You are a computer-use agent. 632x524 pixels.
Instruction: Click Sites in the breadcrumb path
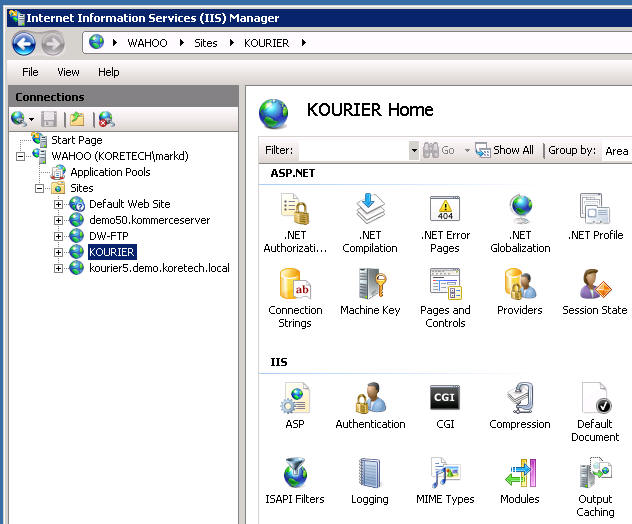[x=206, y=43]
